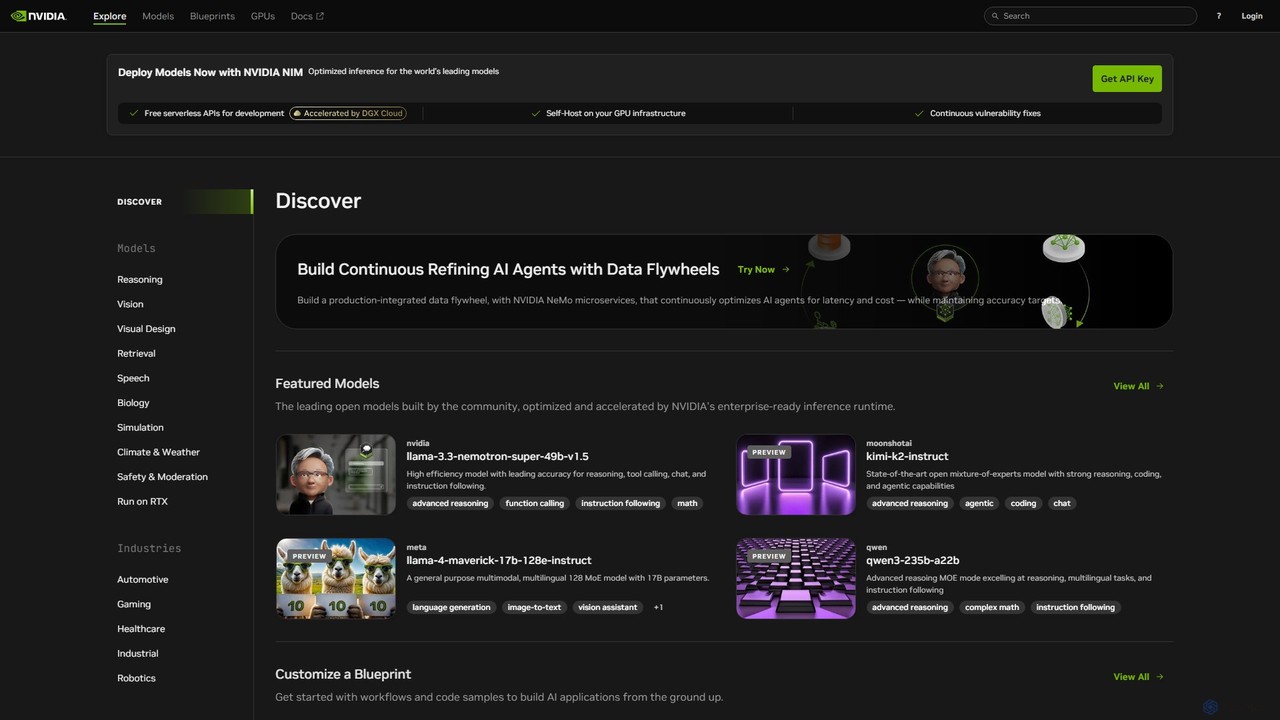
Task: Select Retrieval category
Action: pos(136,353)
